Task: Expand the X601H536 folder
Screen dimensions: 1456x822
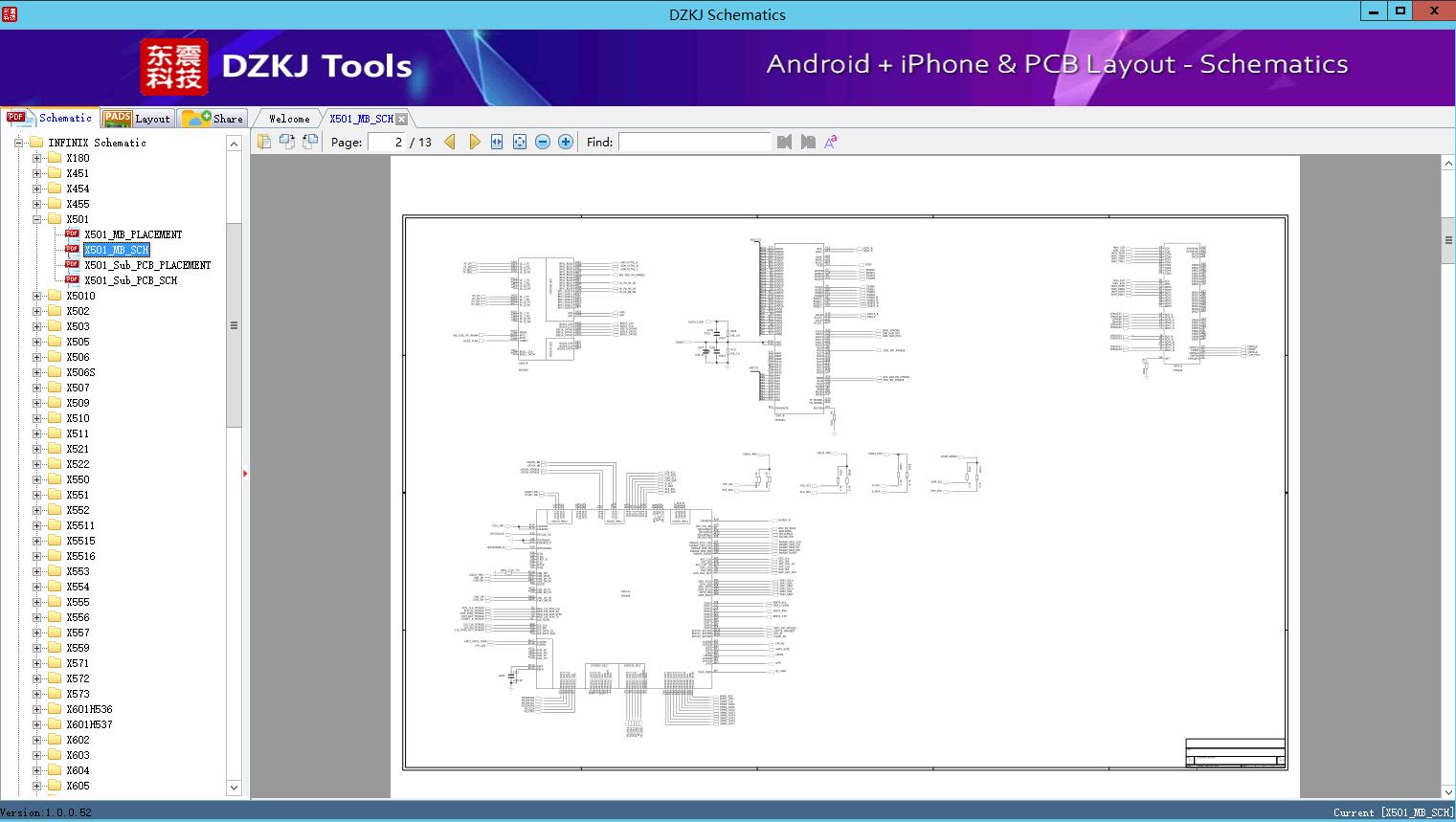Action: 36,709
